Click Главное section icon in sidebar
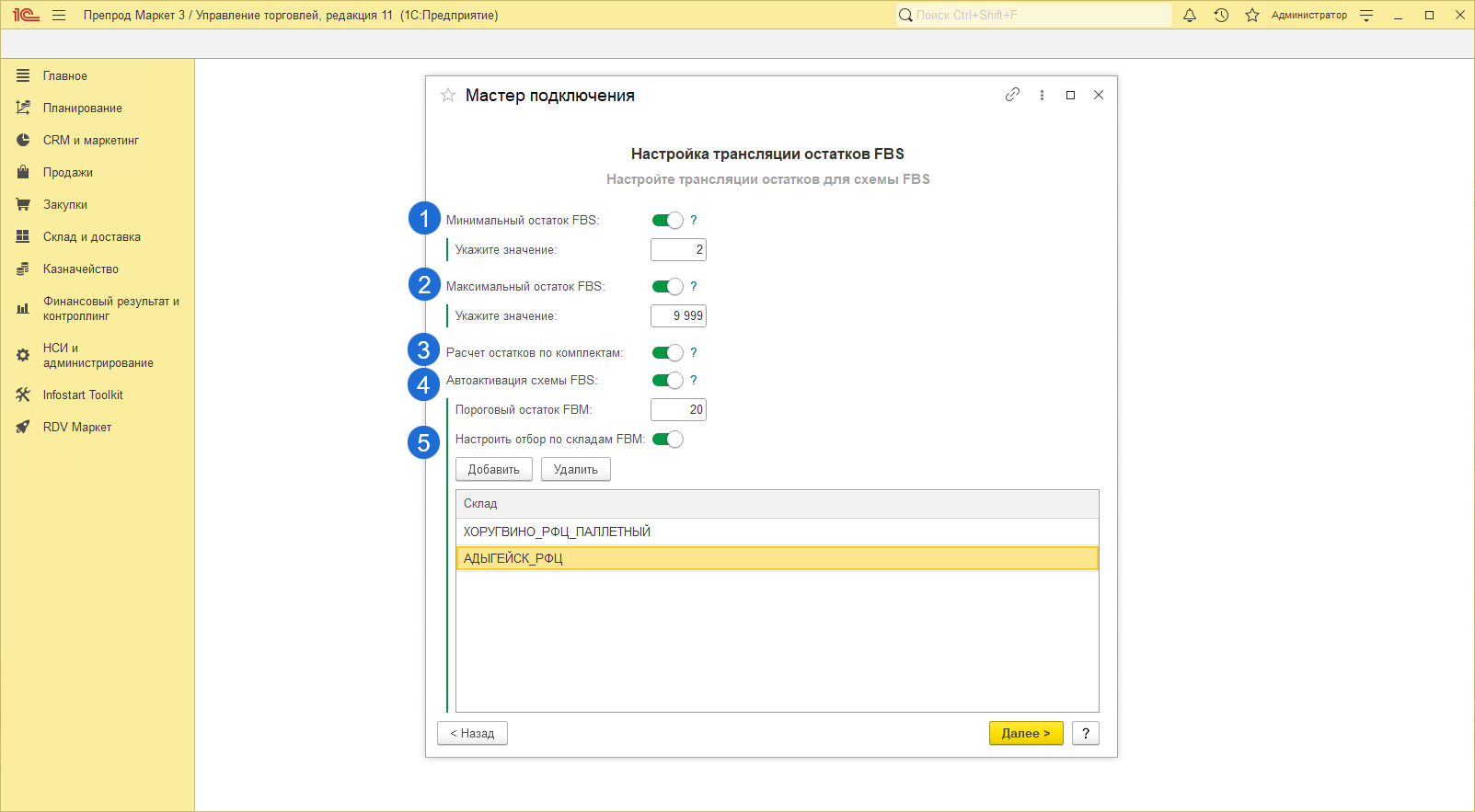The width and height of the screenshot is (1475, 812). tap(23, 75)
